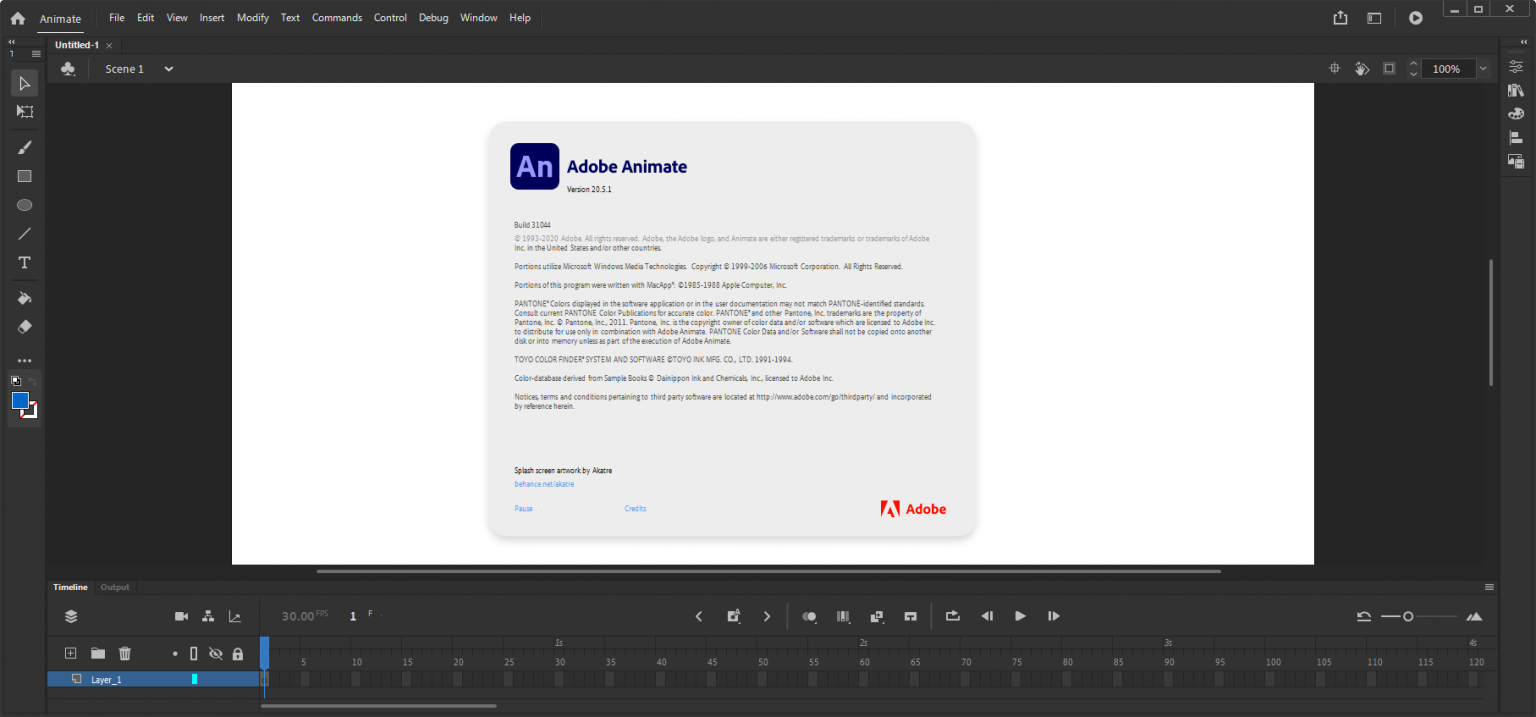Click the Add Camera icon
This screenshot has height=717, width=1536.
click(182, 616)
